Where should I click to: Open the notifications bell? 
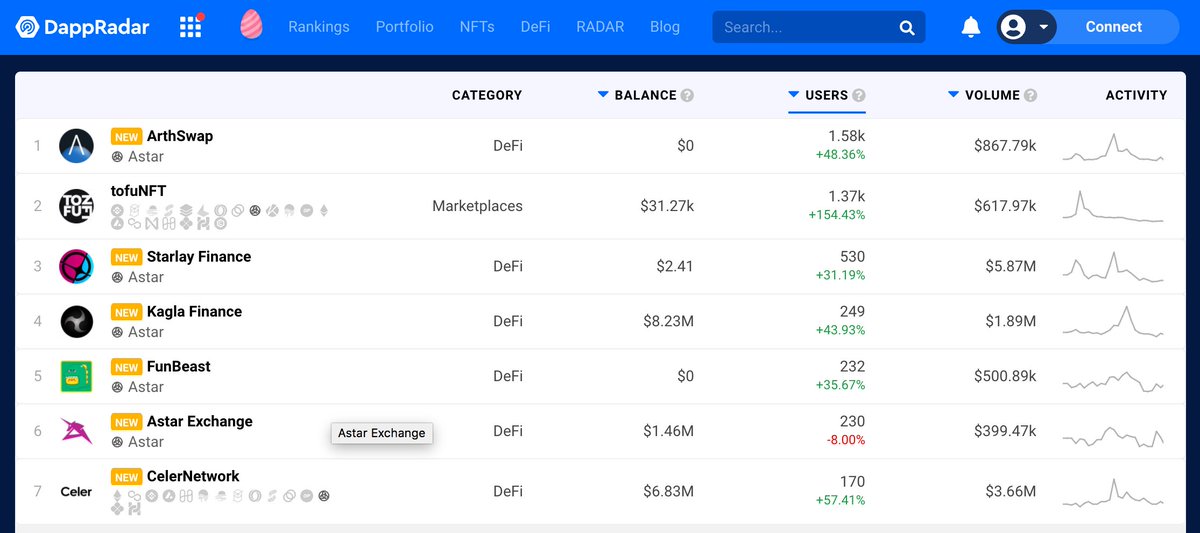click(x=970, y=27)
